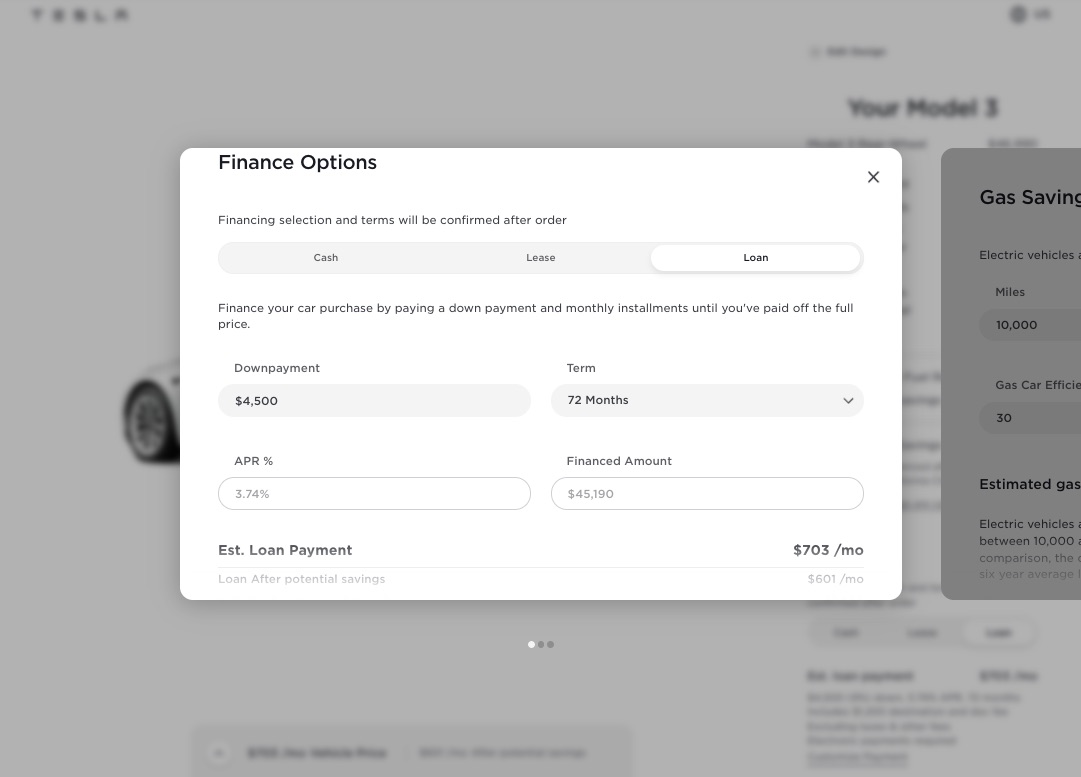1081x777 pixels.
Task: Click the Edit Design link
Action: pyautogui.click(x=848, y=52)
